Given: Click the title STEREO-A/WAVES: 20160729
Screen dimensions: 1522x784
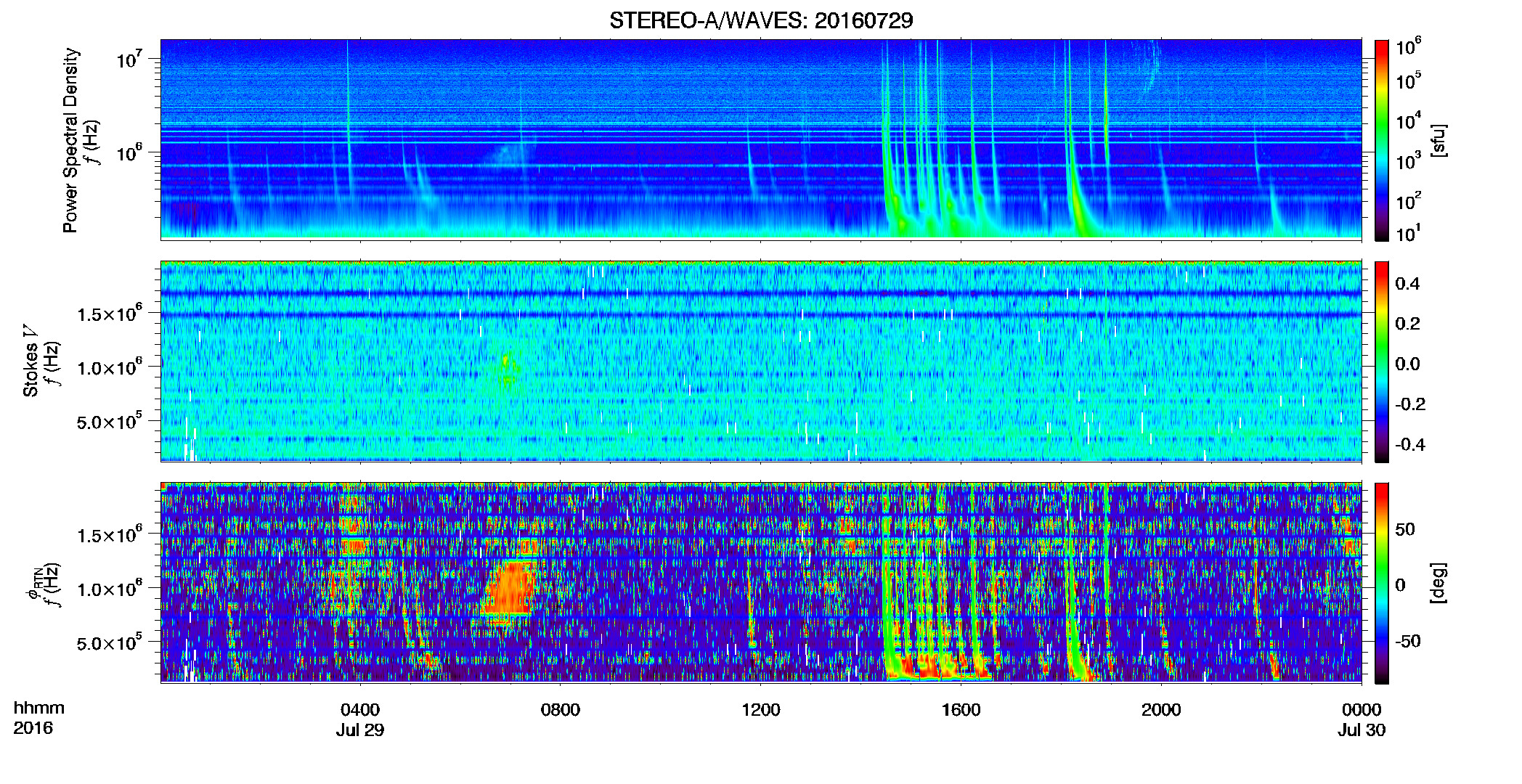Looking at the screenshot, I should [761, 20].
